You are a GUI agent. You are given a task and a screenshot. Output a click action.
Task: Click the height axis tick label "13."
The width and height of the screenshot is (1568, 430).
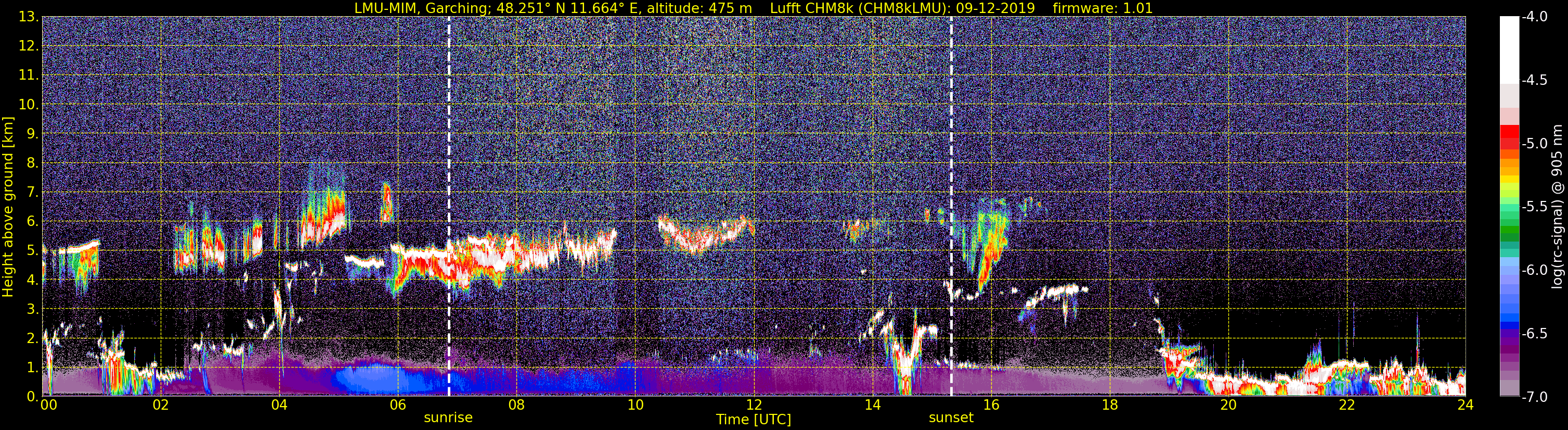click(29, 17)
